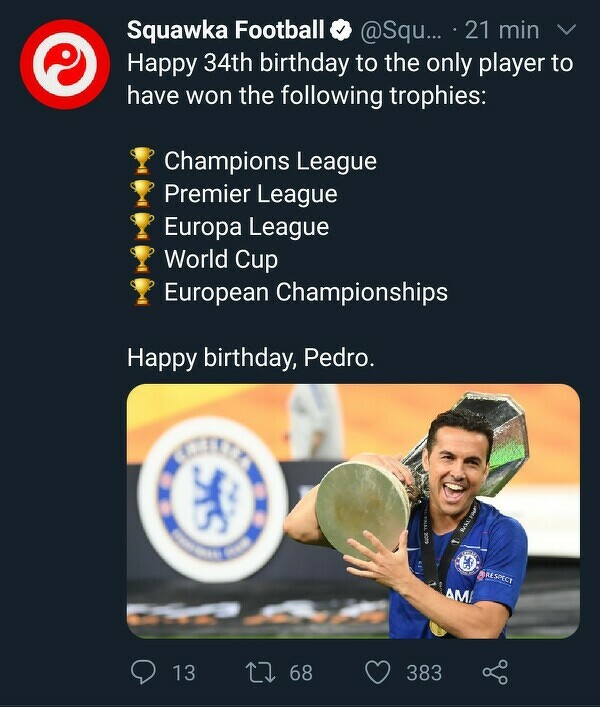The image size is (600, 707).
Task: View the 68 retweets count
Action: (301, 672)
